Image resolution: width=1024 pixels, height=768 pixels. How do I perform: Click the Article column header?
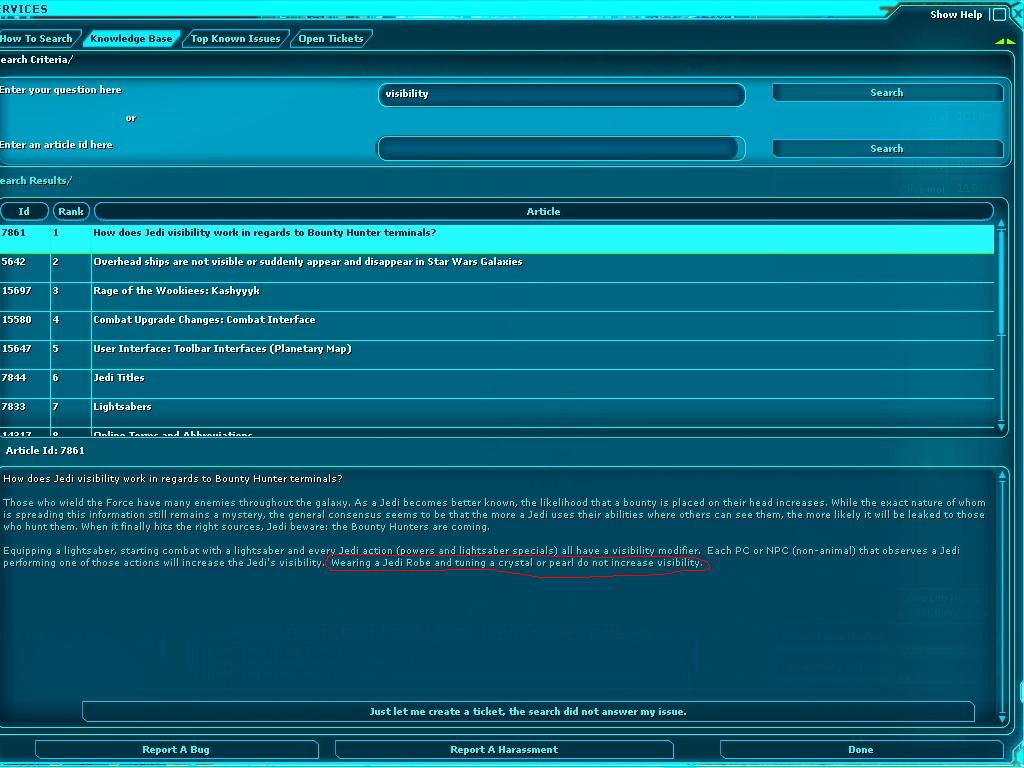coord(543,212)
